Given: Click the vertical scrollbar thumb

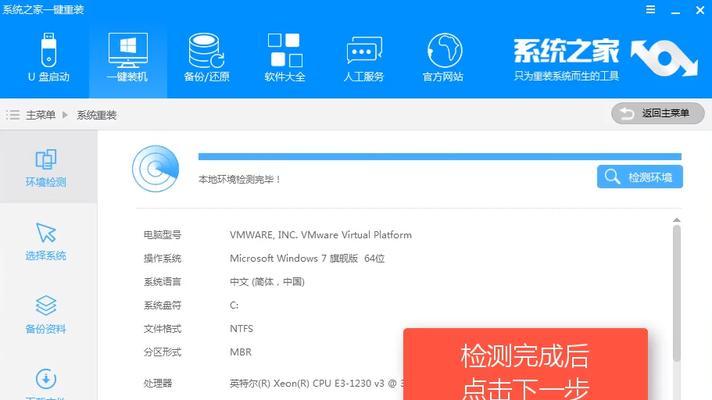Looking at the screenshot, I should click(x=677, y=293).
